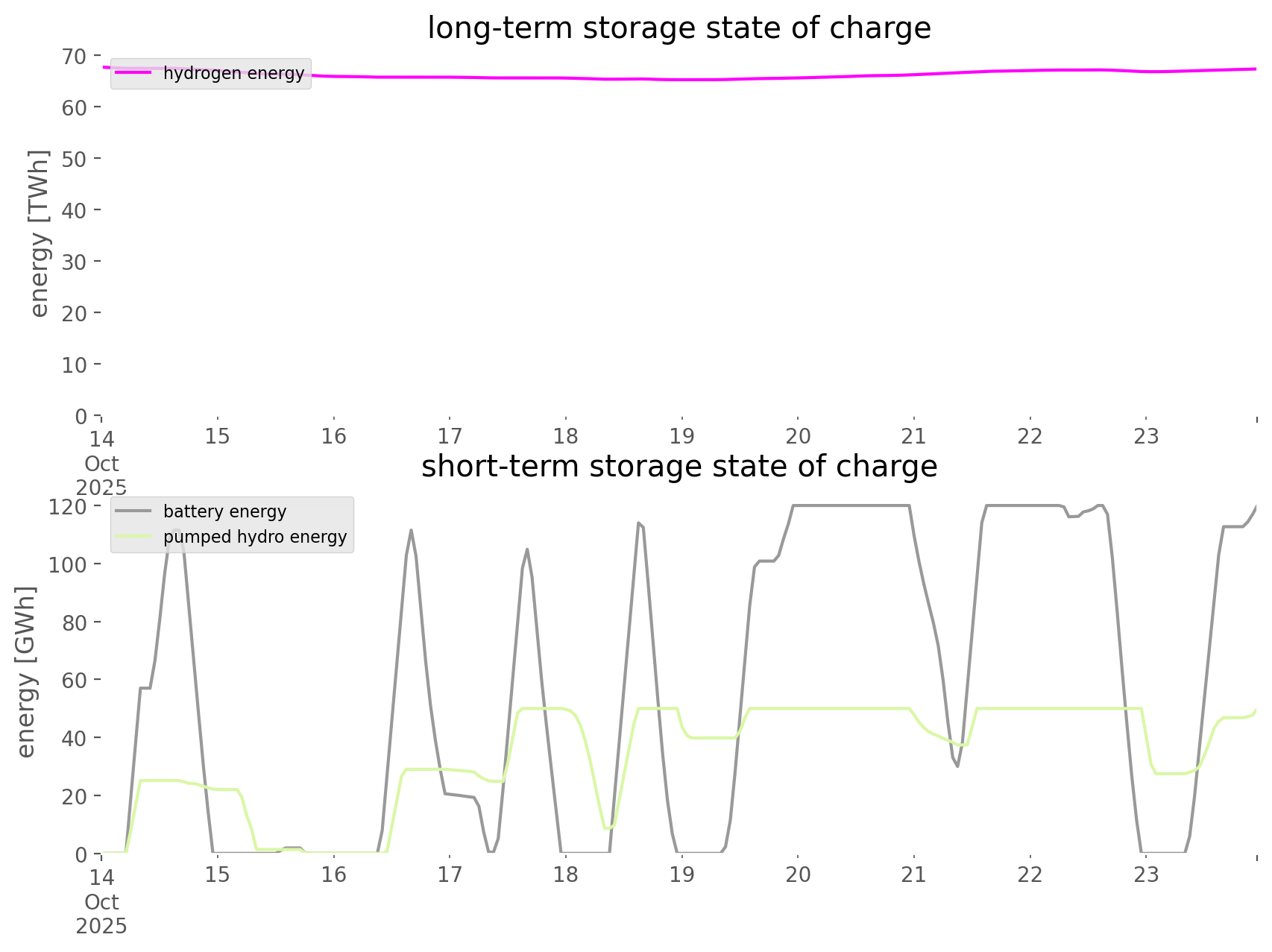Screen dimensions: 1272x952
Task: Click the 2025 year label below the short-term chart
Action: (x=101, y=927)
